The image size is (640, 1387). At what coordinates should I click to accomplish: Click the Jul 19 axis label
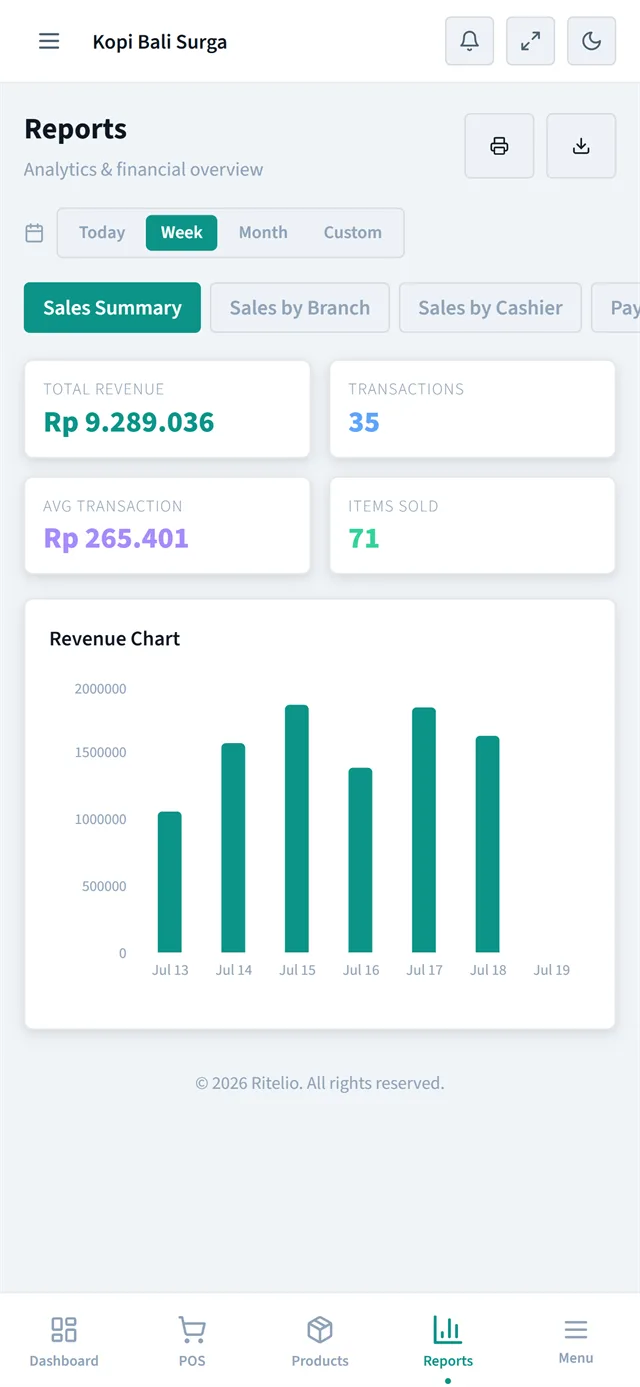point(552,970)
